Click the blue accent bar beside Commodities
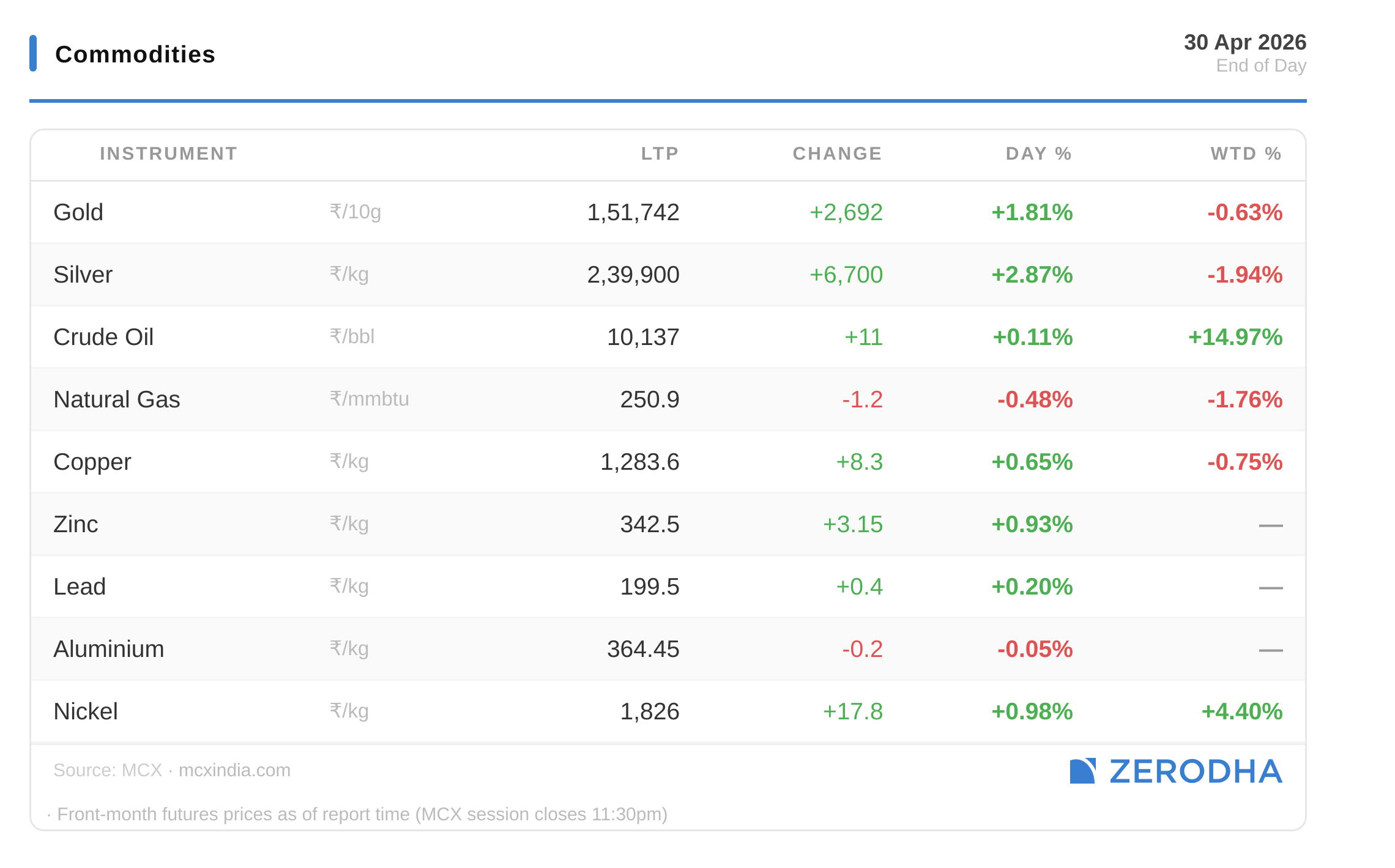This screenshot has width=1395, height=868. pos(33,53)
